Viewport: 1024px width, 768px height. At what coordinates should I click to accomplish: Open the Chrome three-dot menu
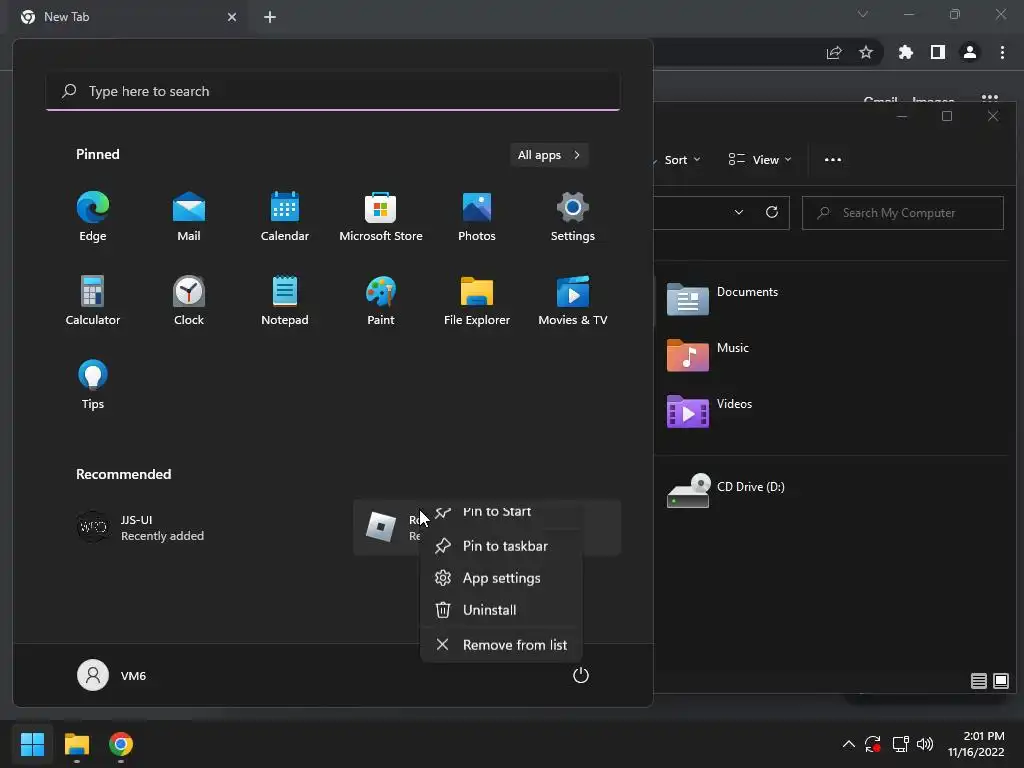[x=1002, y=53]
